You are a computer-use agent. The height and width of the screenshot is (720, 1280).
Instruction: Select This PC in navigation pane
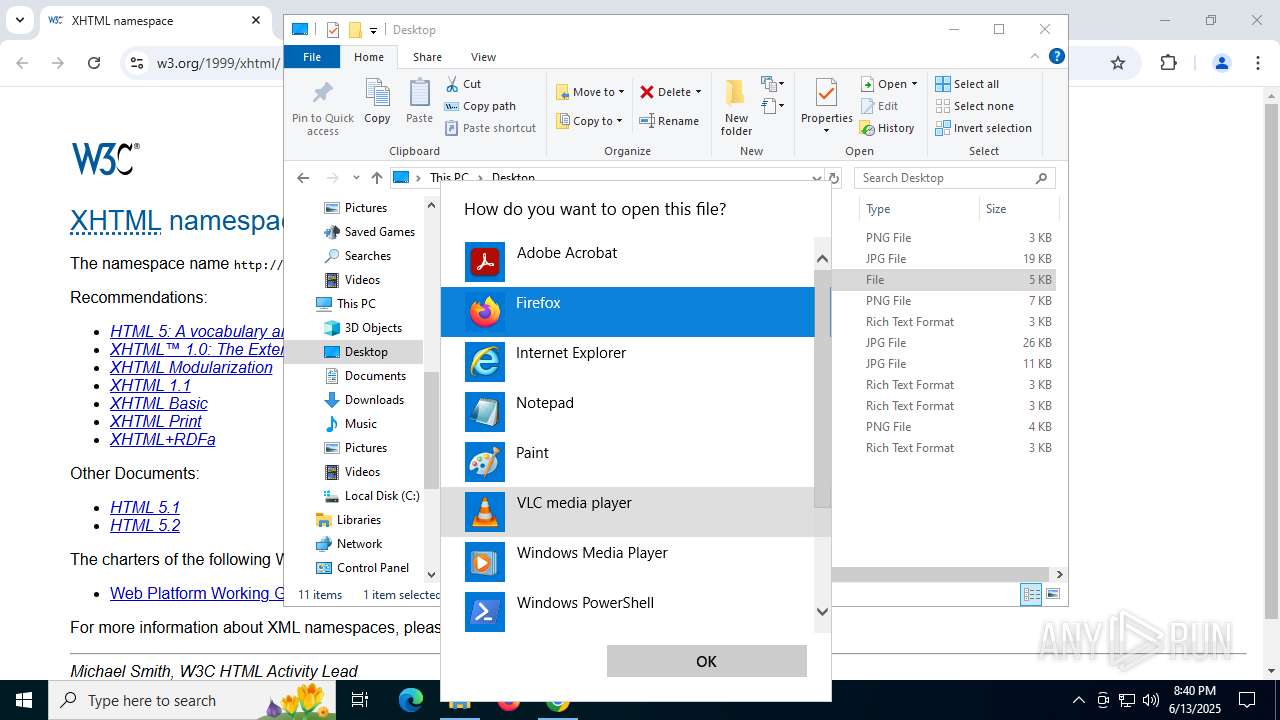pyautogui.click(x=346, y=304)
